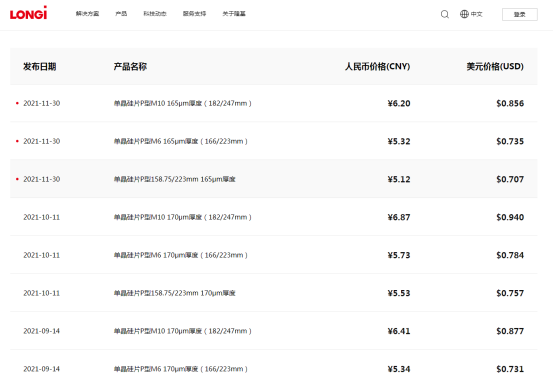Select the 2021-11-30 date in the ¥5.12 row
Image resolution: width=554 pixels, height=382 pixels.
pyautogui.click(x=42, y=179)
